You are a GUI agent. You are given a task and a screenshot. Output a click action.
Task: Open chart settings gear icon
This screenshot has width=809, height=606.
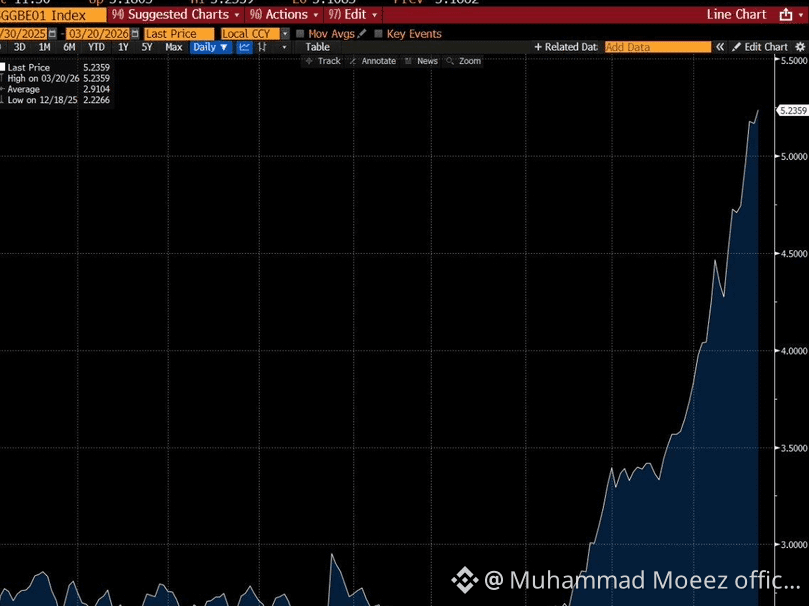pyautogui.click(x=800, y=47)
